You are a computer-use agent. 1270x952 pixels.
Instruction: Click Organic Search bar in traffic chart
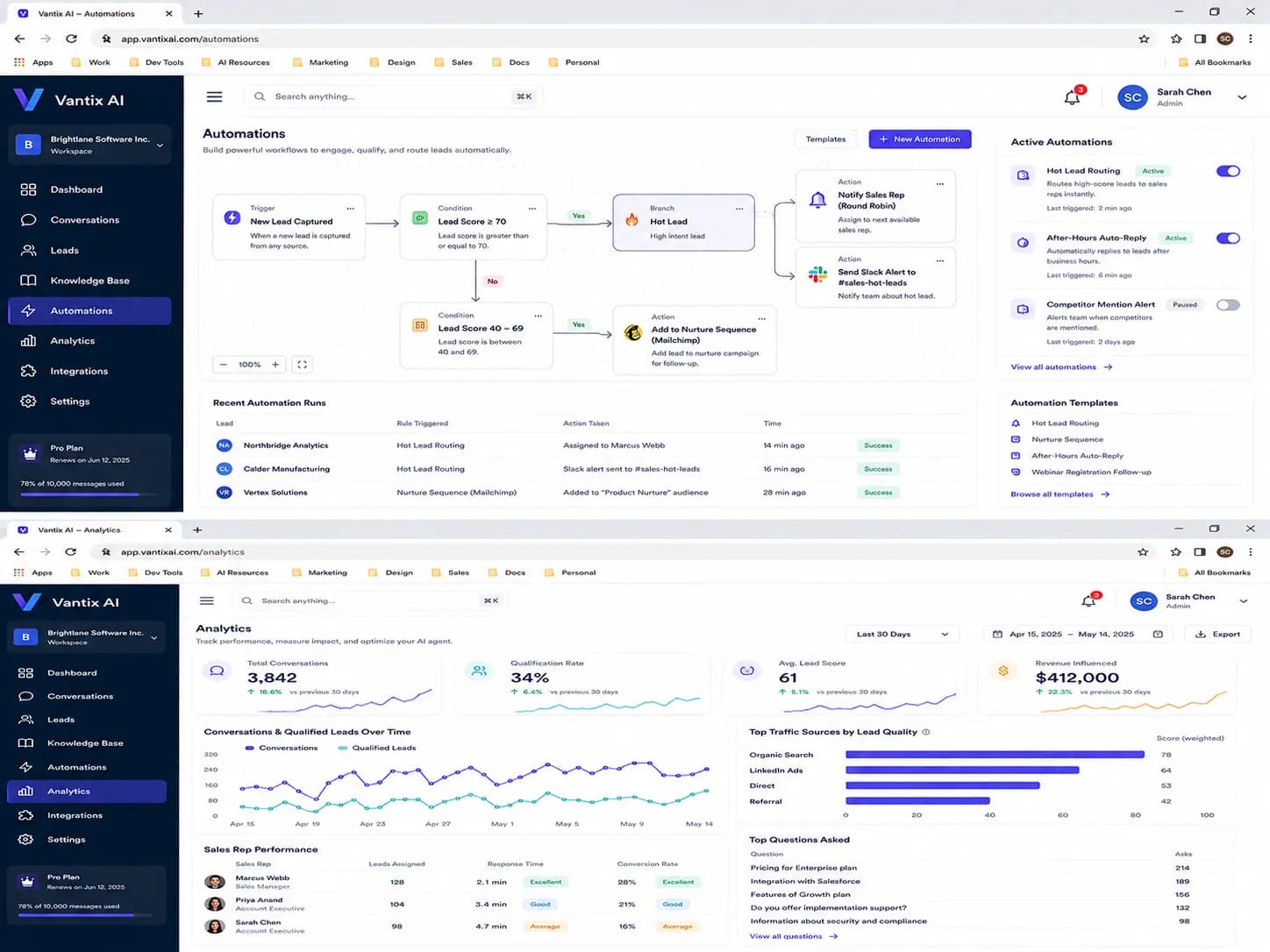click(x=995, y=755)
